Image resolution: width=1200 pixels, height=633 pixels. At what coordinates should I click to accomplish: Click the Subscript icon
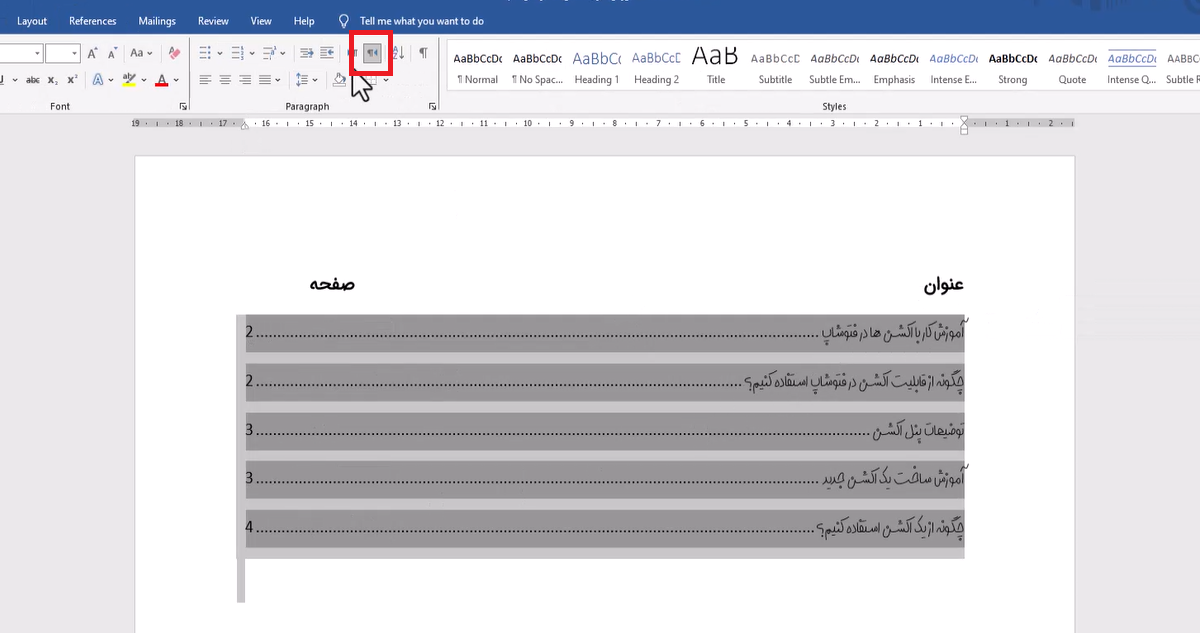point(54,80)
